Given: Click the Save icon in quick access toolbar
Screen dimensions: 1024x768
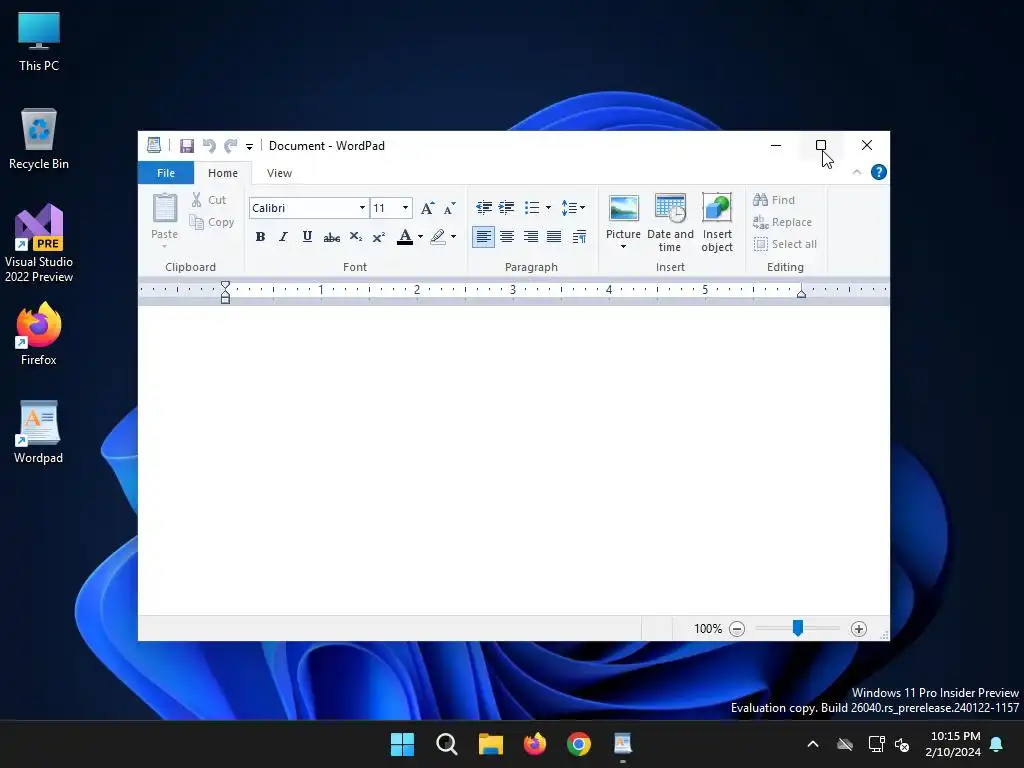Looking at the screenshot, I should (187, 146).
